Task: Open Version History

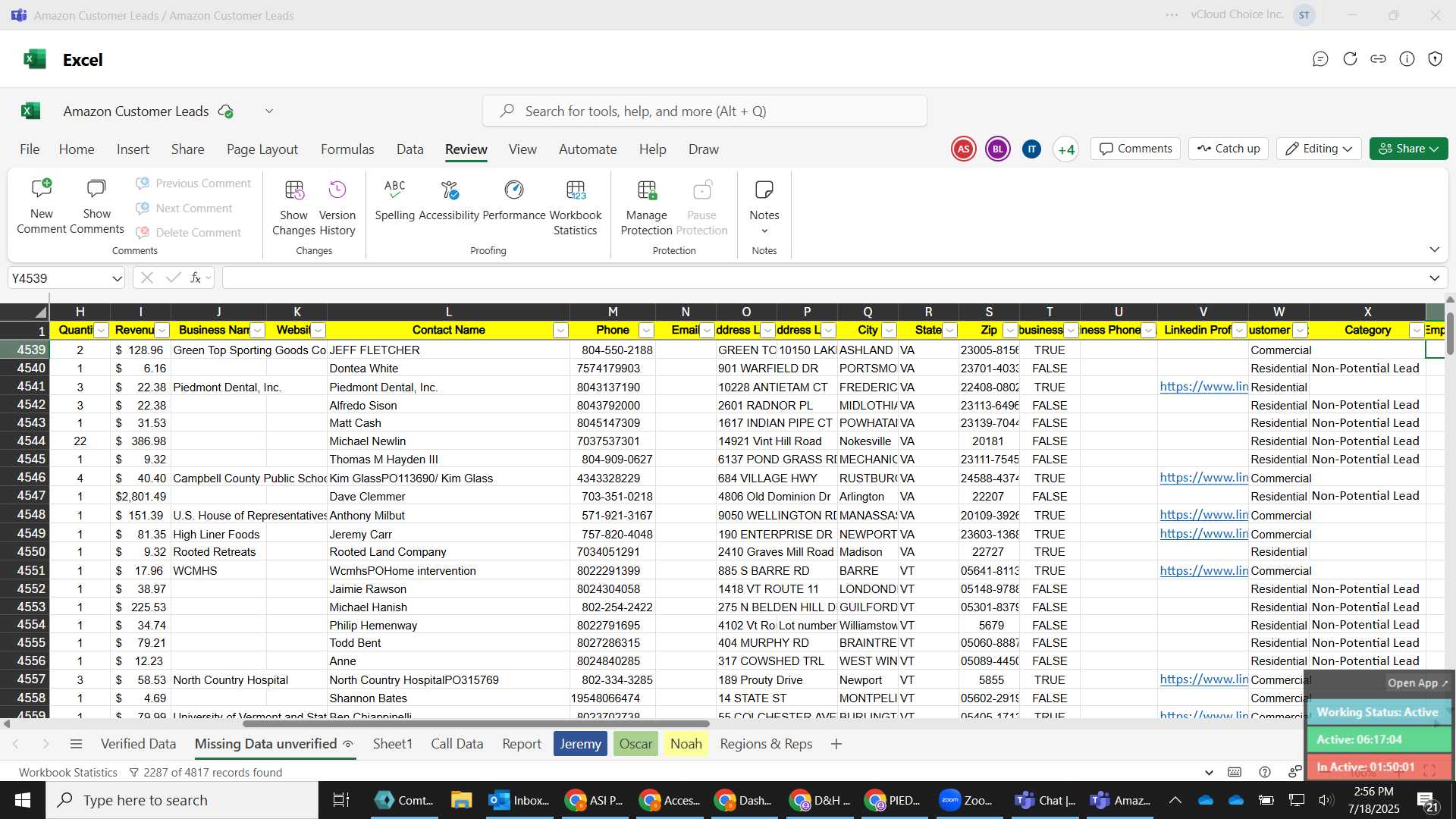Action: tap(337, 208)
